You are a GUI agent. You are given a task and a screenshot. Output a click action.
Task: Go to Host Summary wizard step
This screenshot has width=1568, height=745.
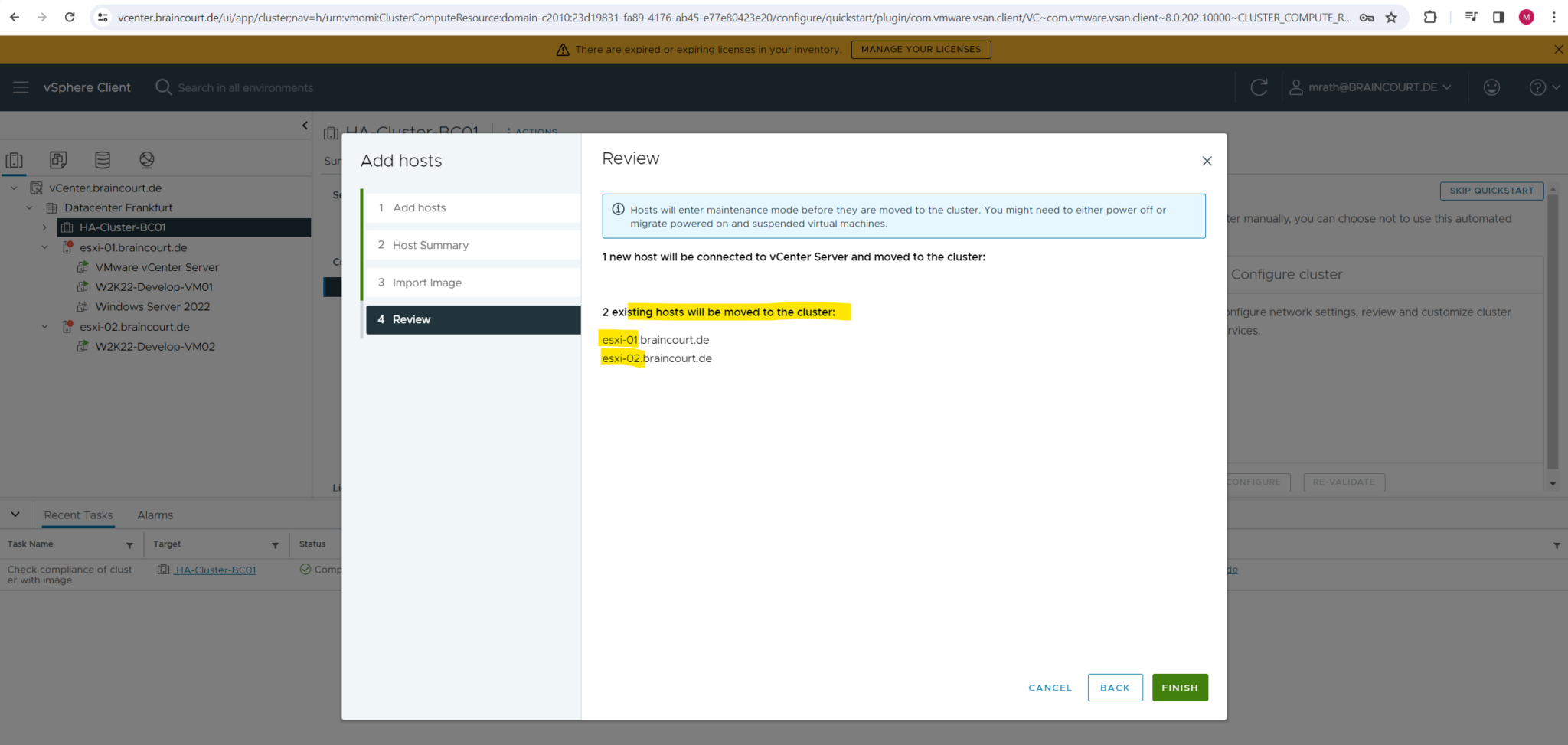[x=430, y=245]
